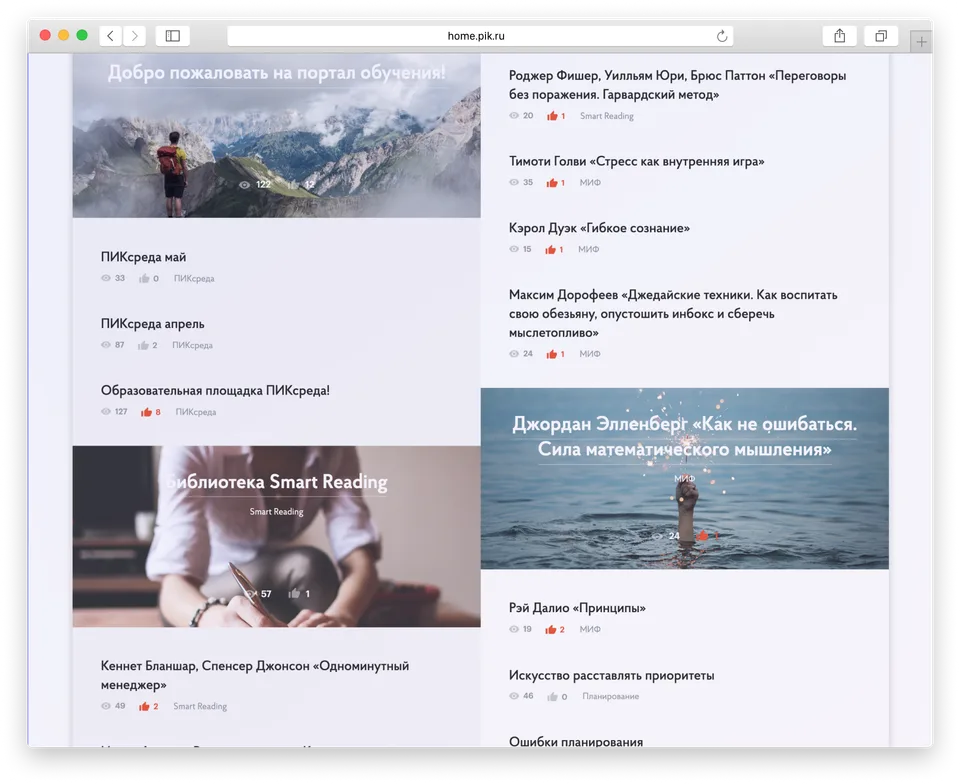Open Джордан Элленберг book banner image
Screen dimensions: 960x784
684,478
